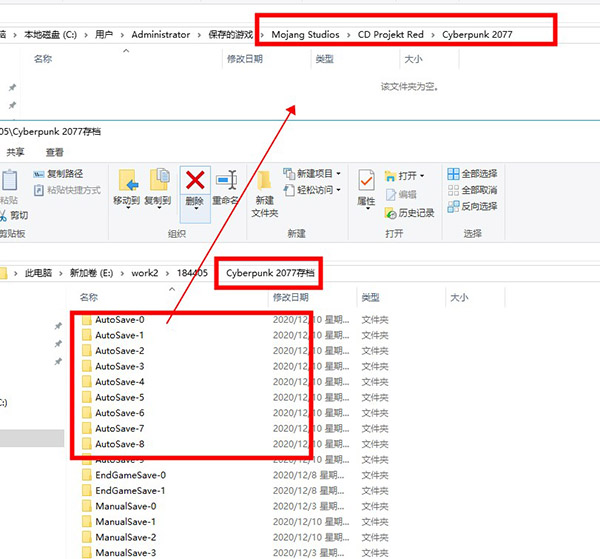Viewport: 600px width, 559px height.
Task: Click the 粘贴快捷方式 paste shortcut icon
Action: tap(39, 190)
